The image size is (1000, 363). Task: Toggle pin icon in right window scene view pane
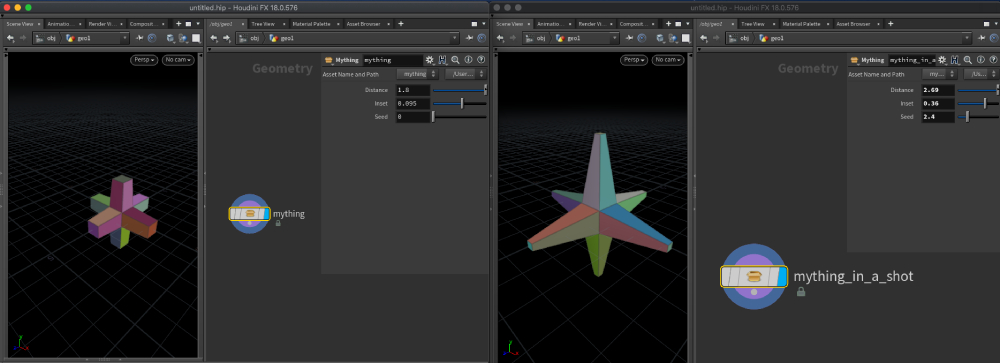click(629, 38)
